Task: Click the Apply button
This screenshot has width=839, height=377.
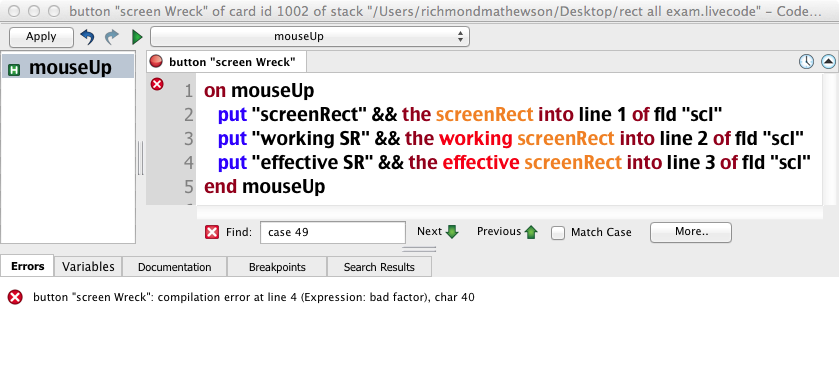Action: coord(41,37)
